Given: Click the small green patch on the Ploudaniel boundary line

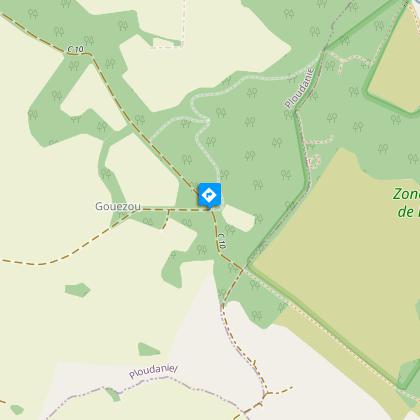Looking at the screenshot, I should point(114,394).
